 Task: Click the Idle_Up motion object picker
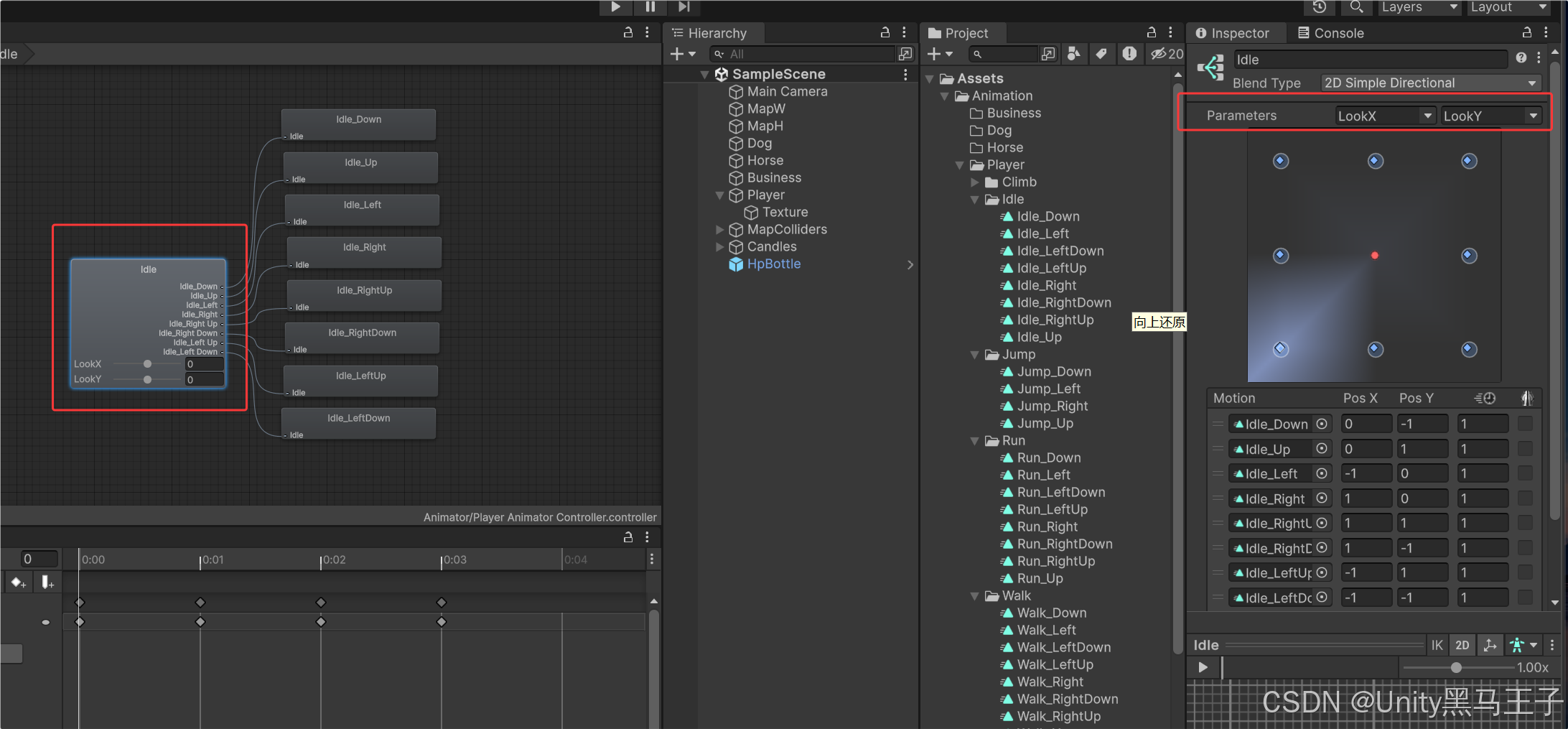(1322, 449)
